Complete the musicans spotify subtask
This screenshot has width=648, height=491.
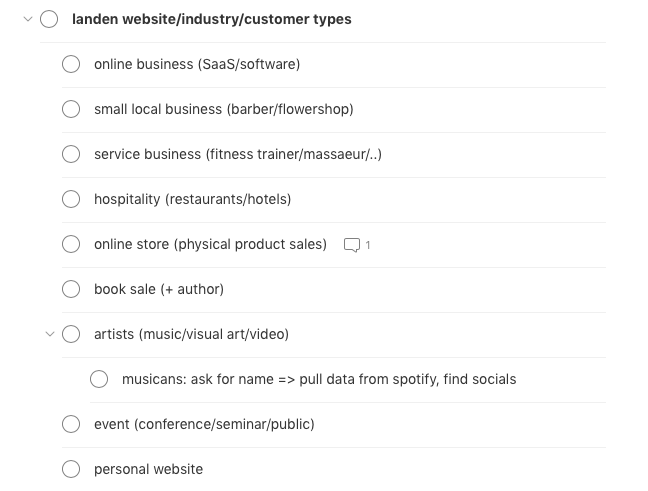[x=99, y=379]
